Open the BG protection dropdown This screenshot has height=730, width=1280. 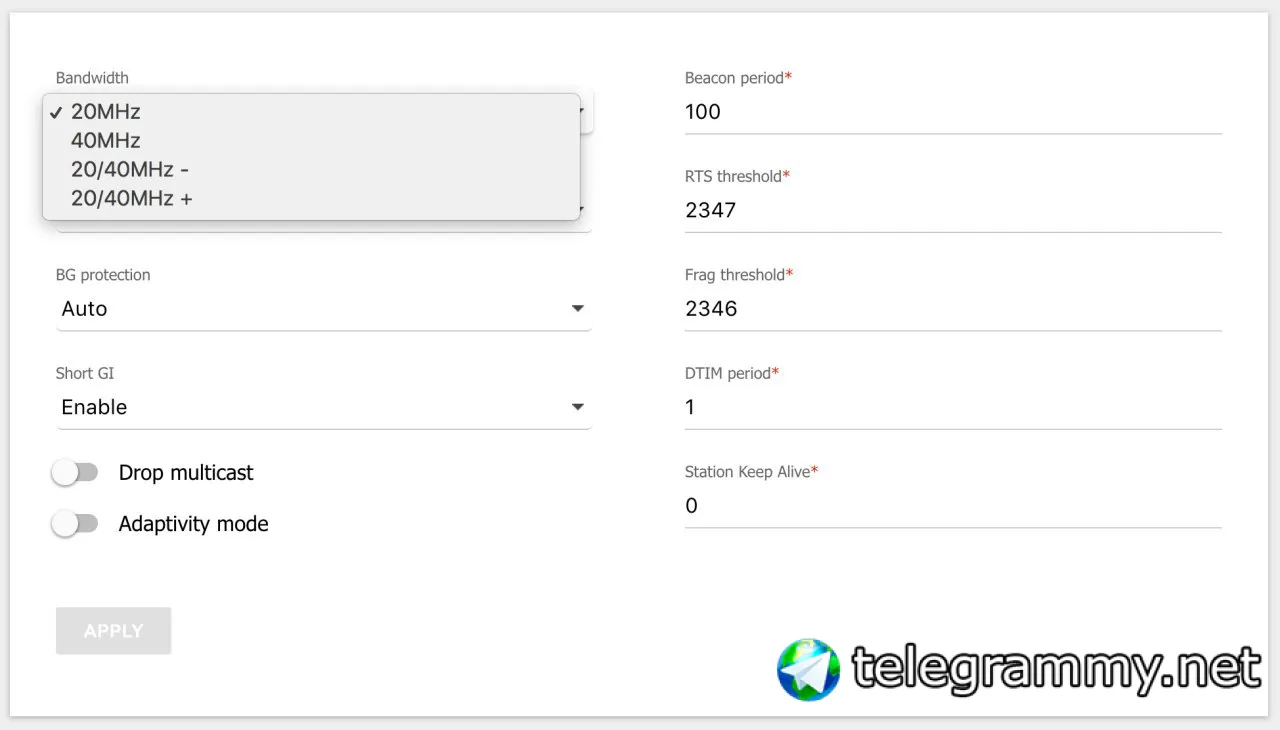(x=322, y=309)
